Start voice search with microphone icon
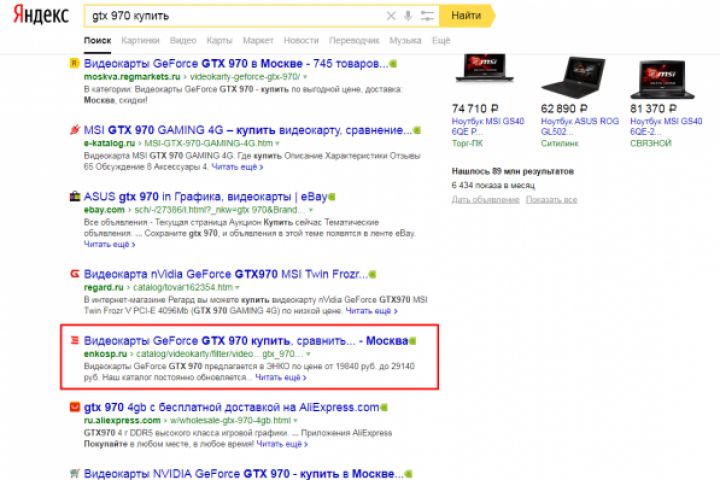The image size is (720, 480). pos(408,16)
